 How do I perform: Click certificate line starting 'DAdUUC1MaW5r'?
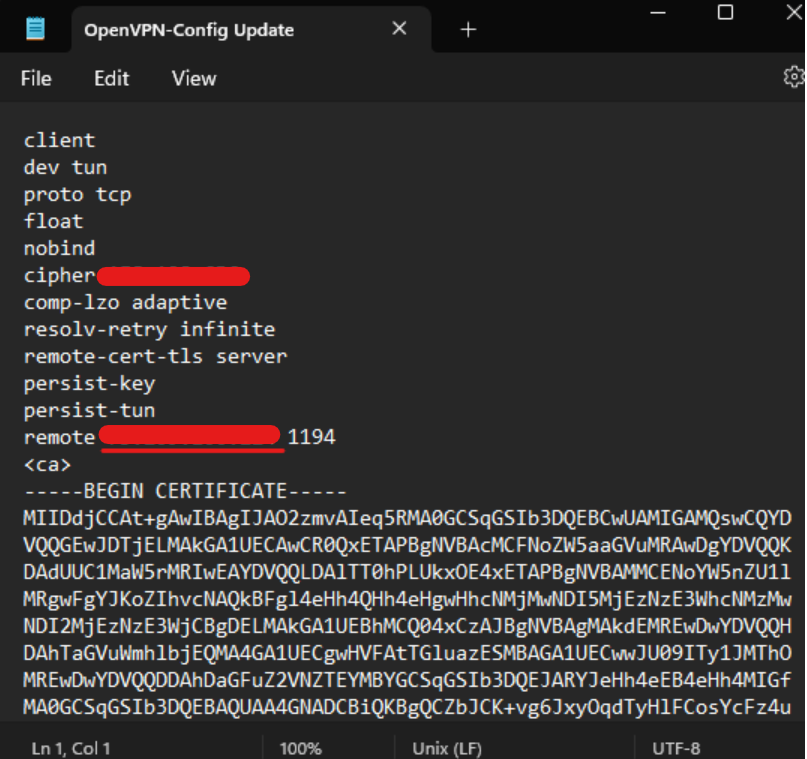[x=407, y=572]
